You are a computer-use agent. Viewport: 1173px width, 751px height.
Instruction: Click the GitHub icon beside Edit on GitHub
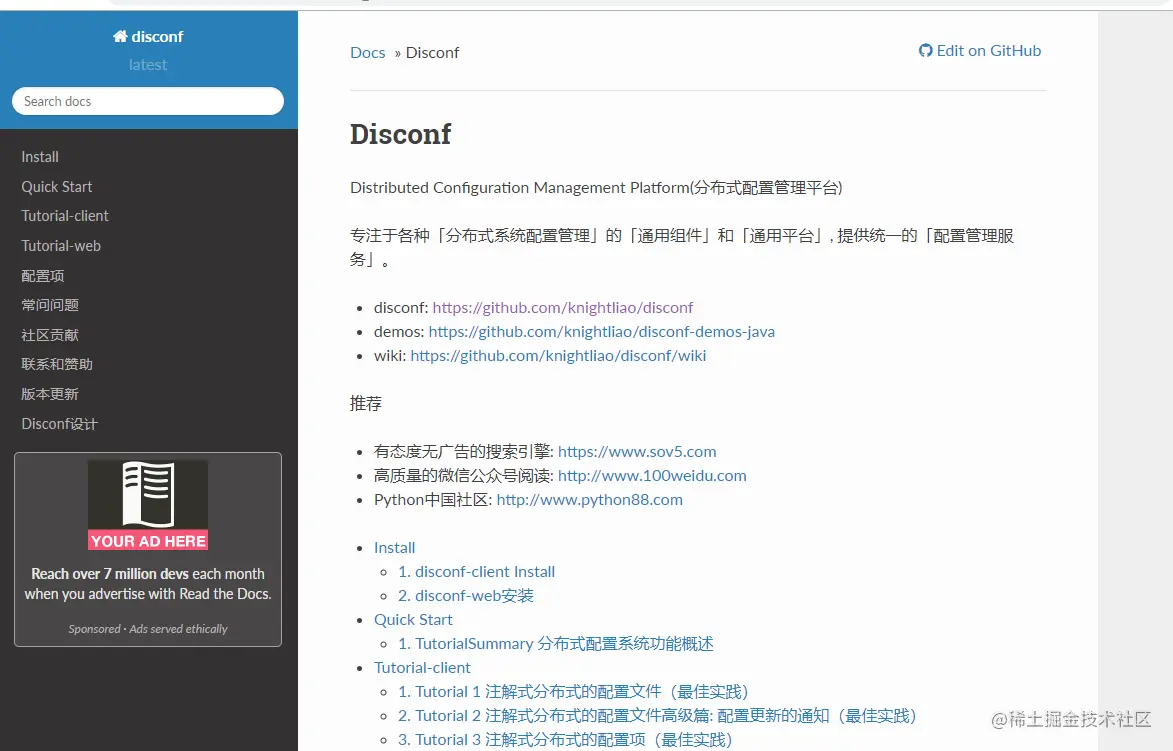click(925, 51)
